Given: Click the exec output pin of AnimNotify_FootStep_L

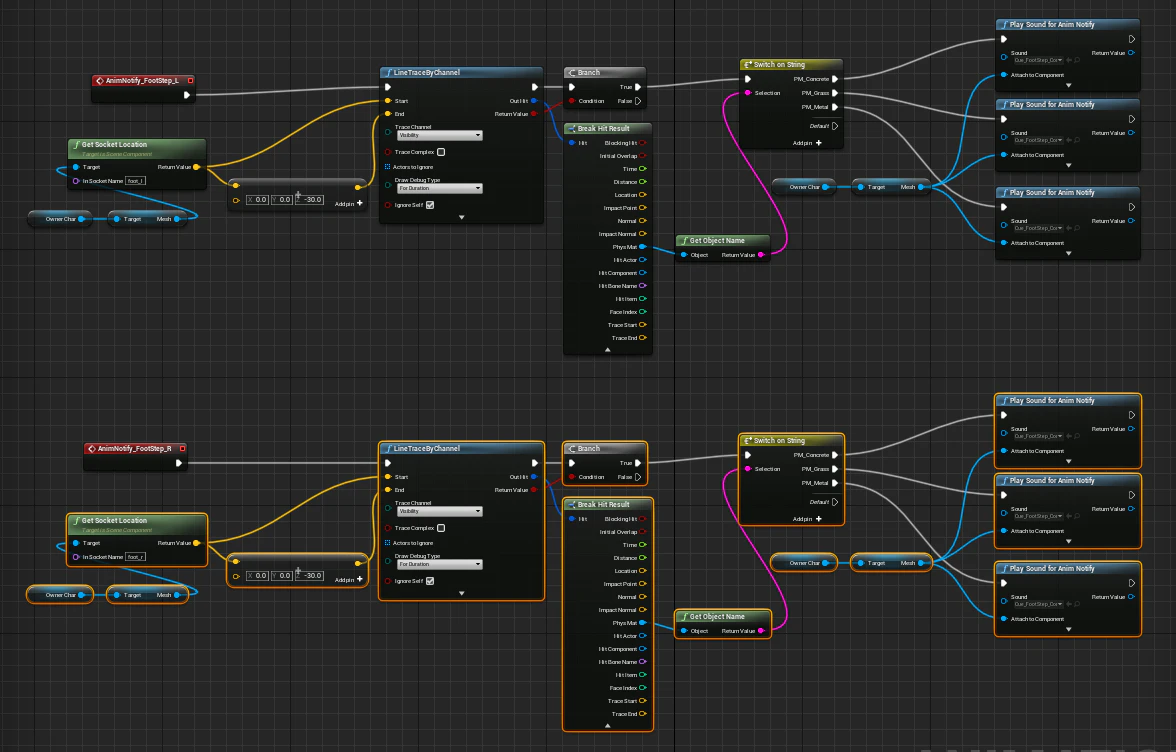Looking at the screenshot, I should (187, 94).
